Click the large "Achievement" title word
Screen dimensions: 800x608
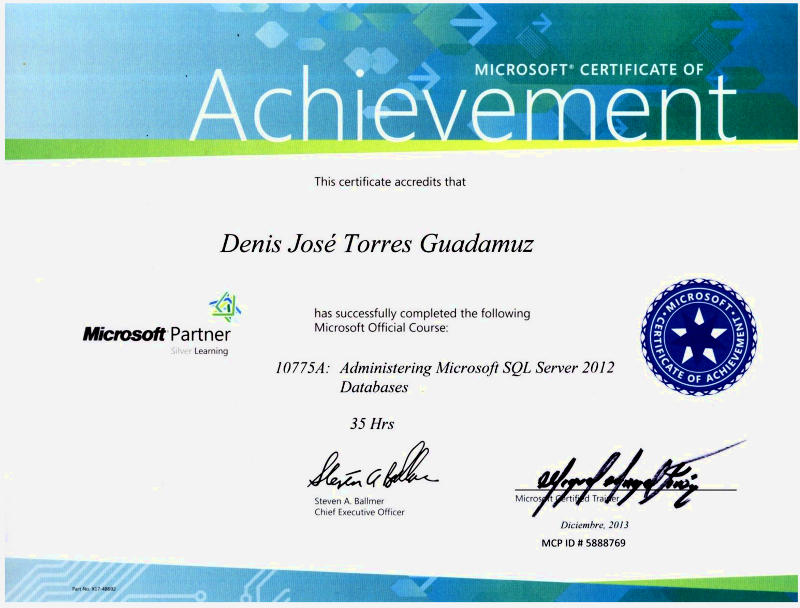462,105
